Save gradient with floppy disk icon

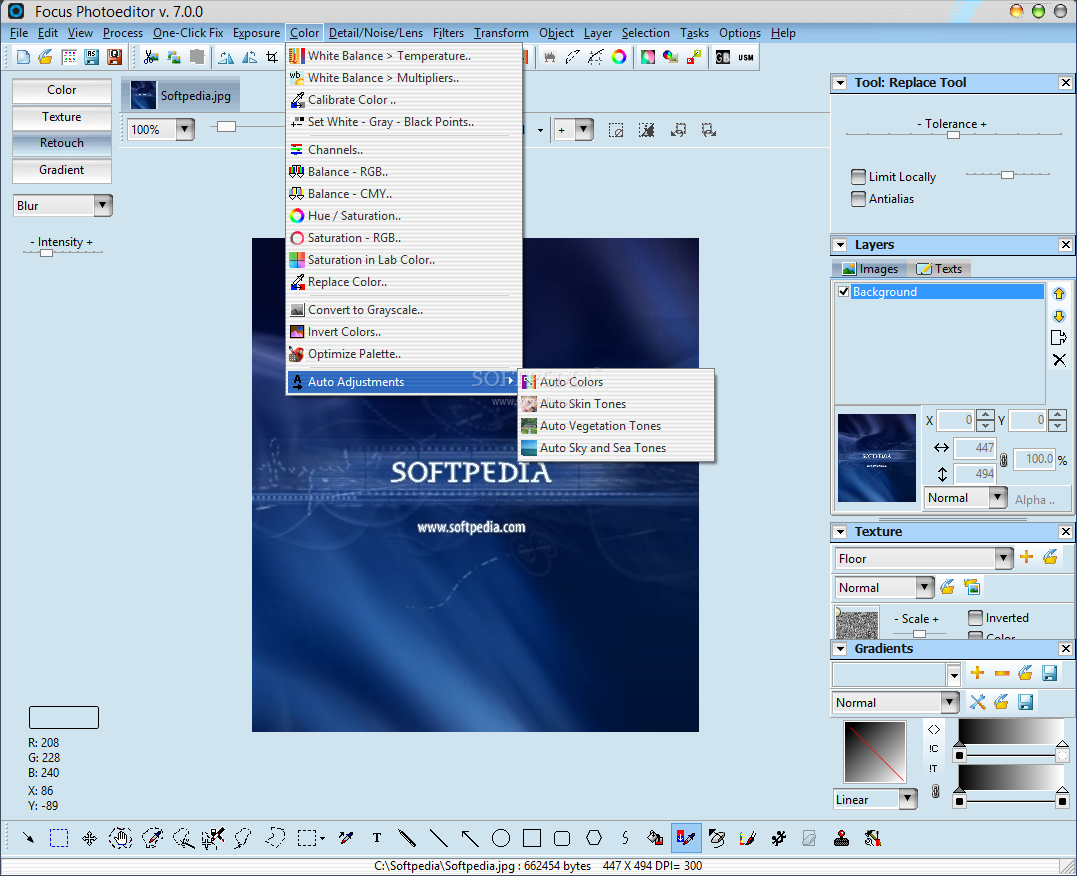pyautogui.click(x=1050, y=673)
